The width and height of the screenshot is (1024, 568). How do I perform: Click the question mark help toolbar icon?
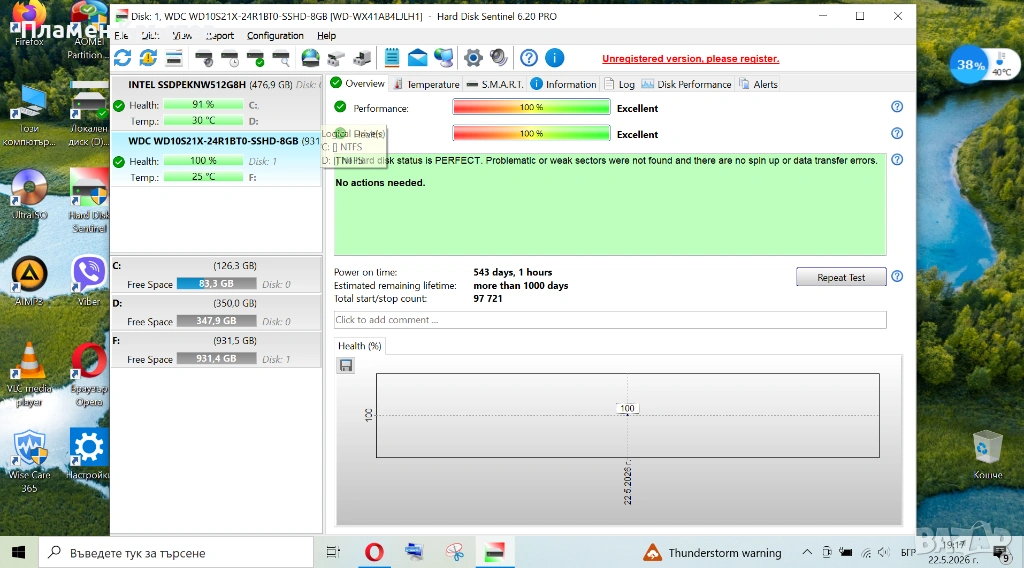(x=529, y=58)
